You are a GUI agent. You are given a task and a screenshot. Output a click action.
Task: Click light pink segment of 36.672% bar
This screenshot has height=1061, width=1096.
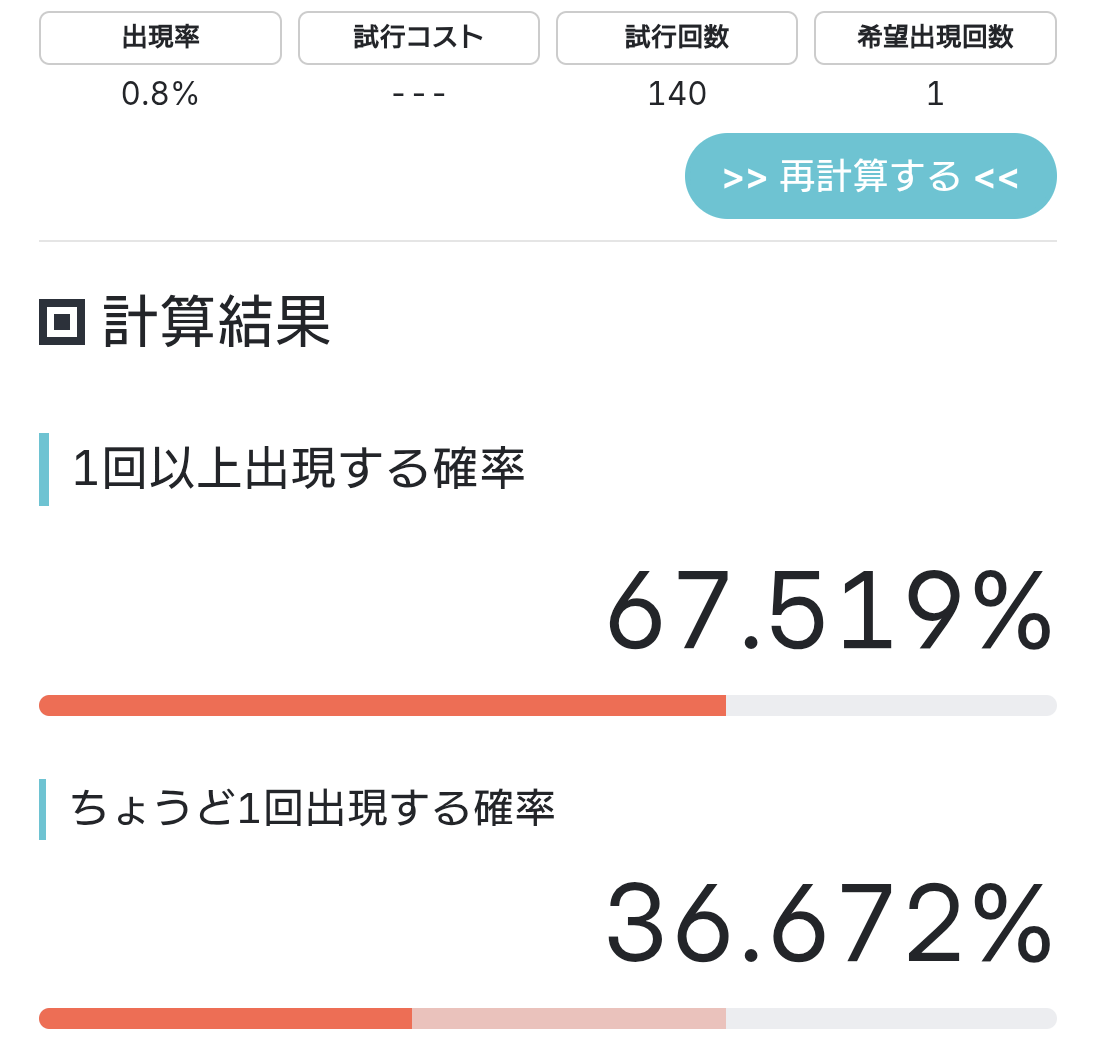(x=568, y=1019)
